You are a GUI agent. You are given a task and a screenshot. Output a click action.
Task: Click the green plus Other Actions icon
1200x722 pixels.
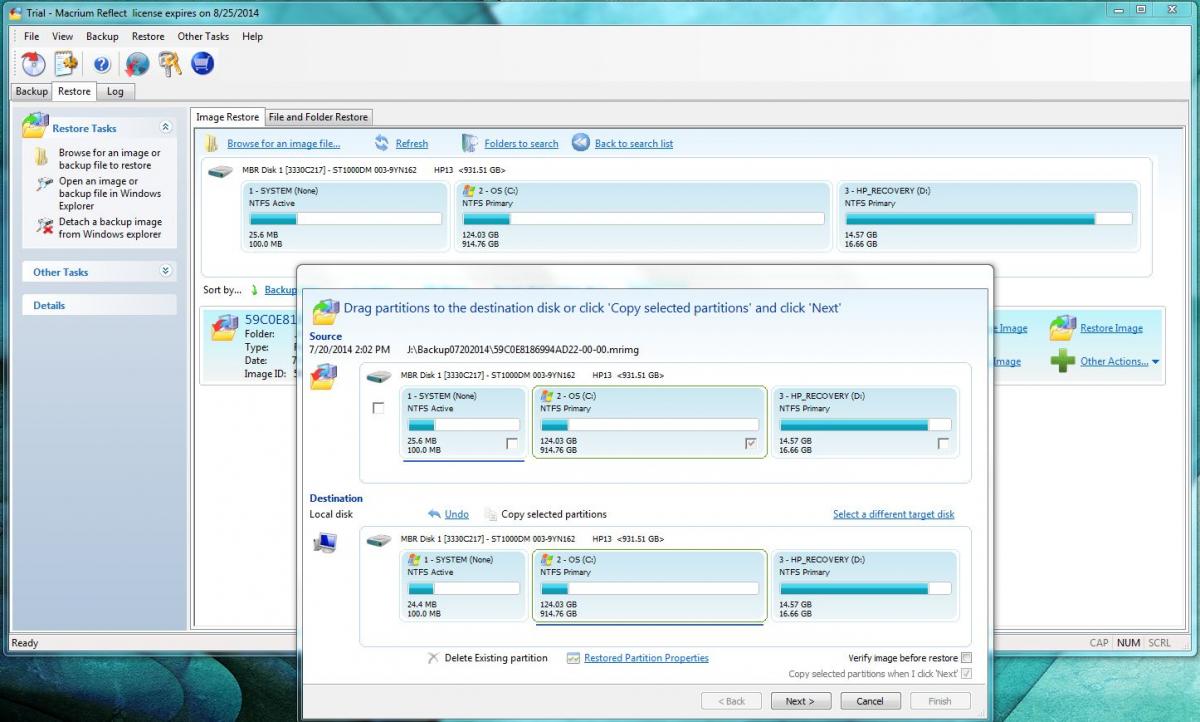[1062, 360]
